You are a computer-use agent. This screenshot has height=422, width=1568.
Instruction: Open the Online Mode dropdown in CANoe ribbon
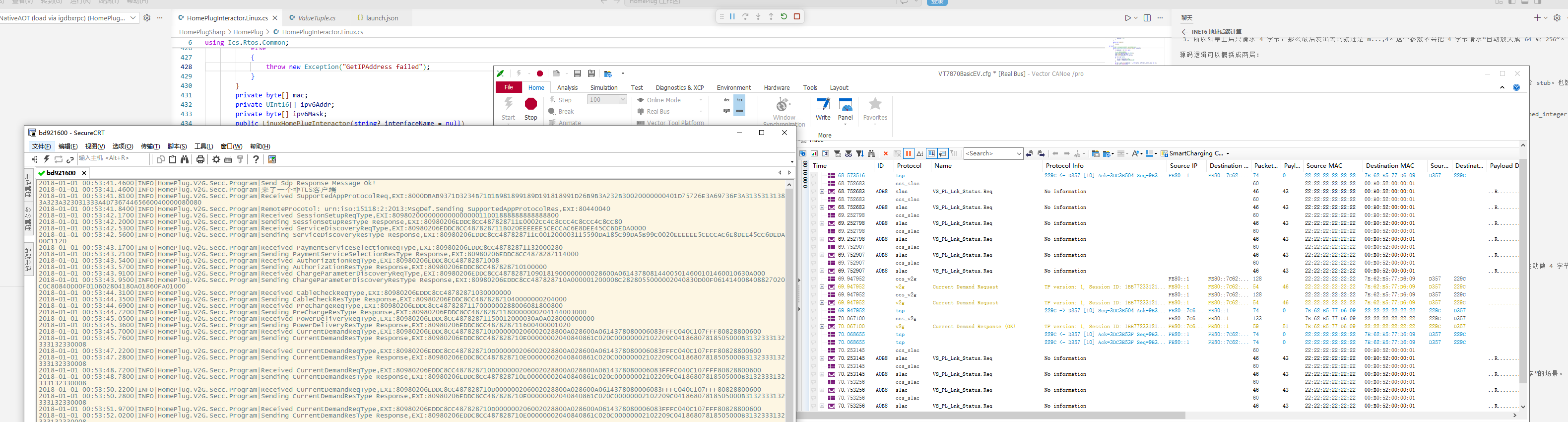[x=701, y=100]
